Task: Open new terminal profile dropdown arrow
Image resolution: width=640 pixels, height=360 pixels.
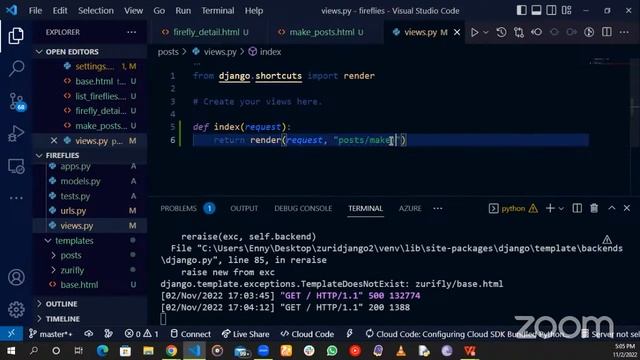Action: click(561, 209)
